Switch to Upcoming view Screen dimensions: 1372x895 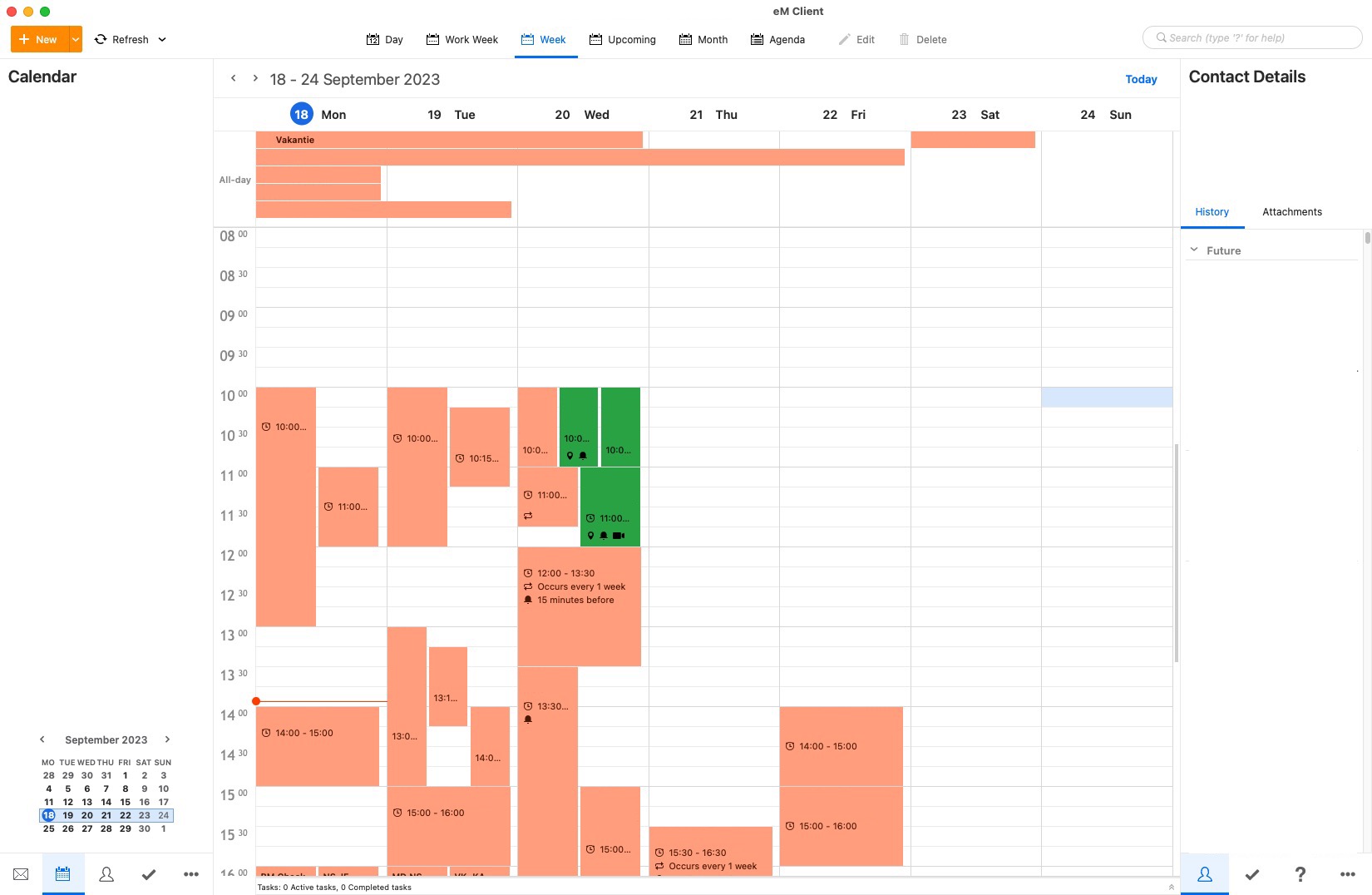click(623, 39)
